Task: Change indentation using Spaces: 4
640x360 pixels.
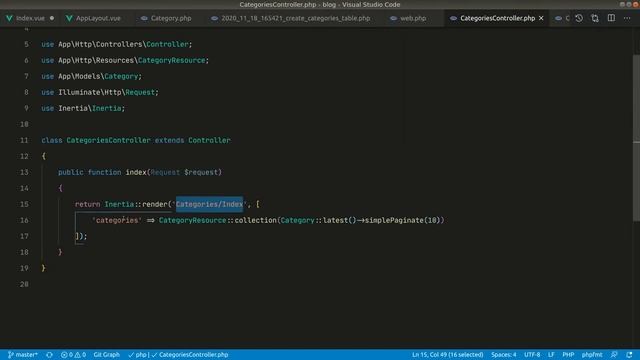Action: (x=504, y=355)
